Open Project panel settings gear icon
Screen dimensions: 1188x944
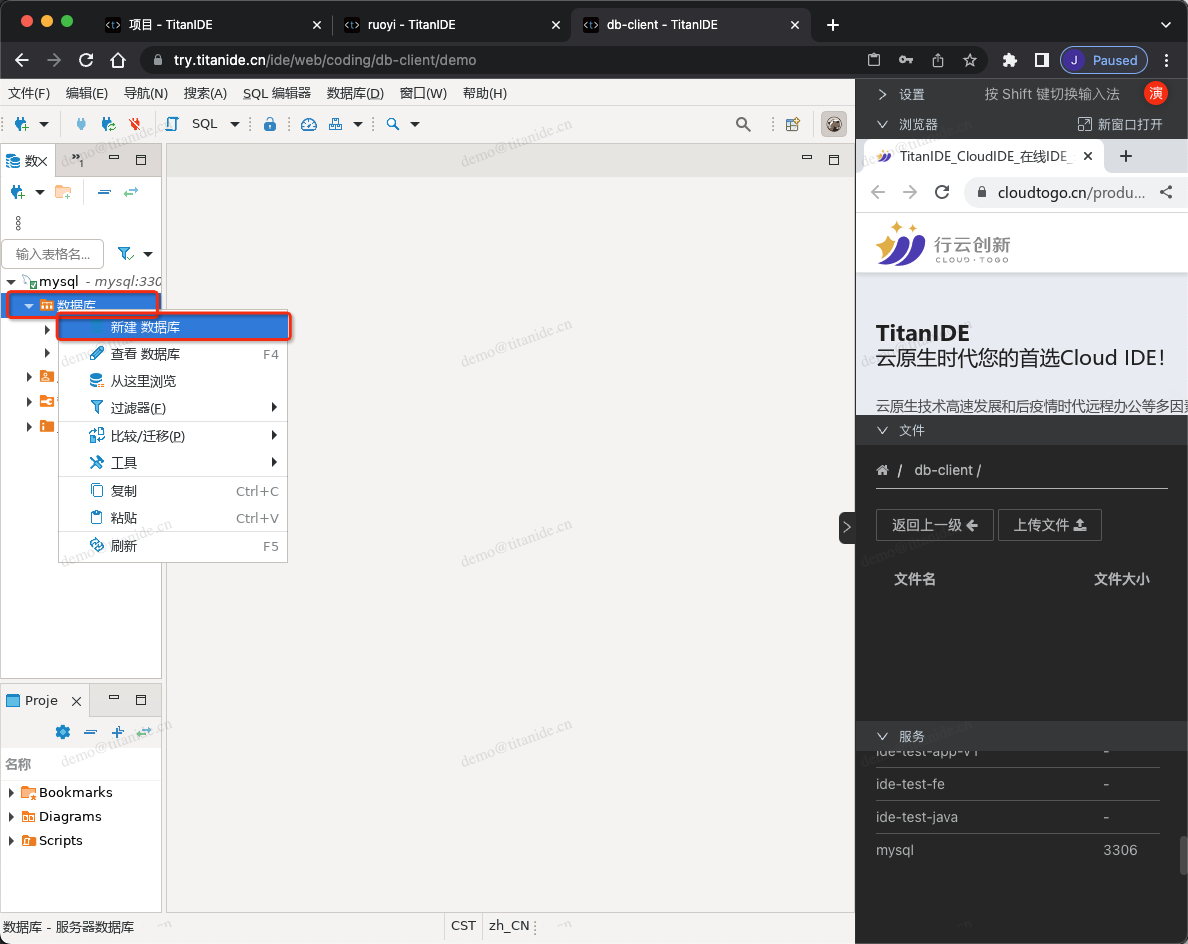pyautogui.click(x=63, y=732)
